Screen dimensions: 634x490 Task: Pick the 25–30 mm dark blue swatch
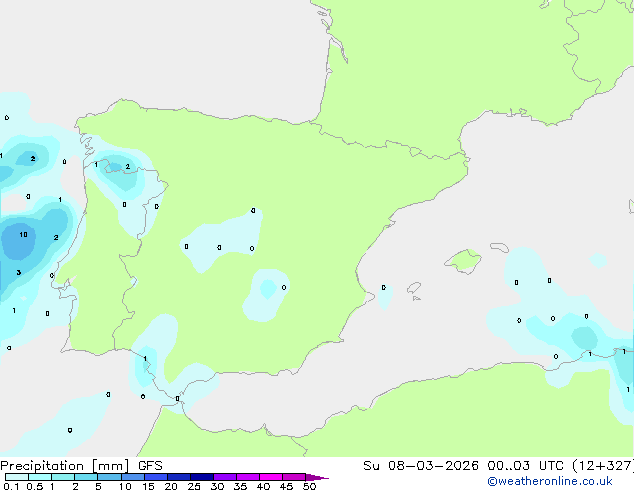202,477
